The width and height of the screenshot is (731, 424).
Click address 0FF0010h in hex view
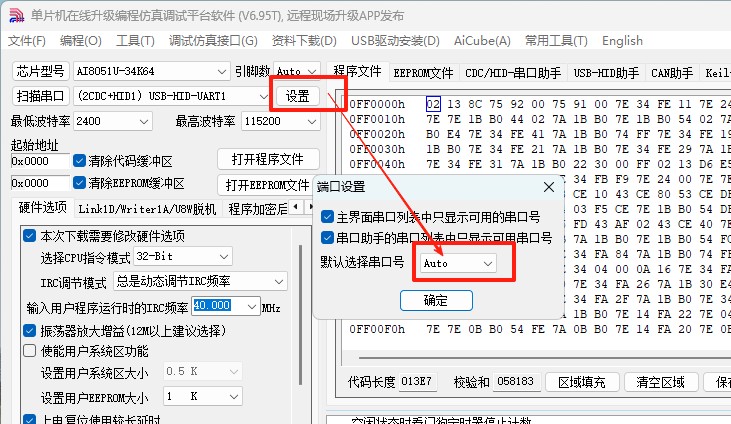pyautogui.click(x=377, y=119)
